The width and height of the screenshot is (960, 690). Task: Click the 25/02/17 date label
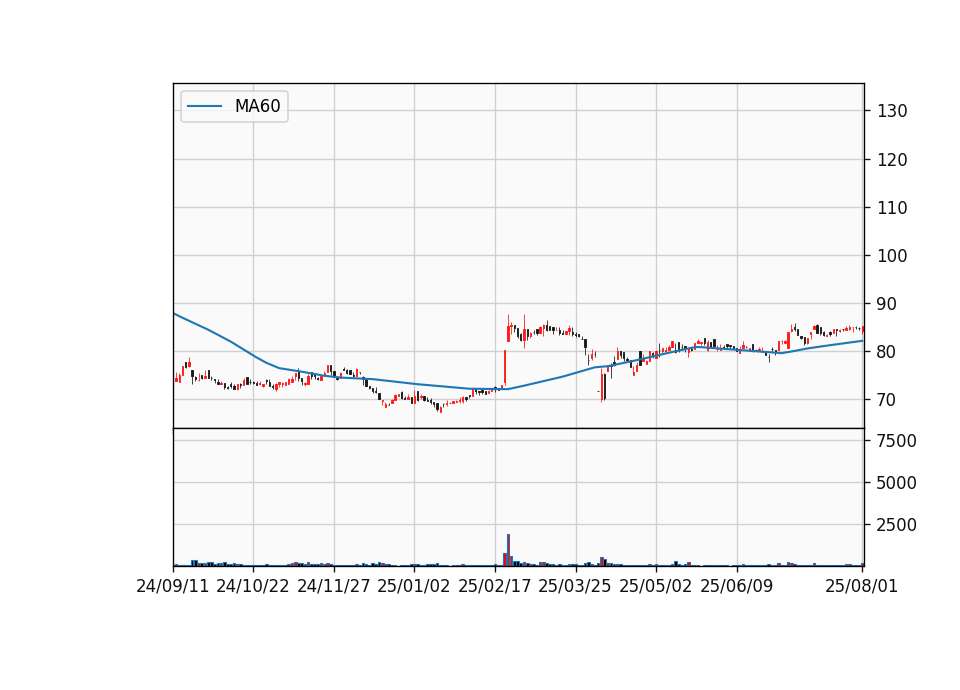click(495, 586)
